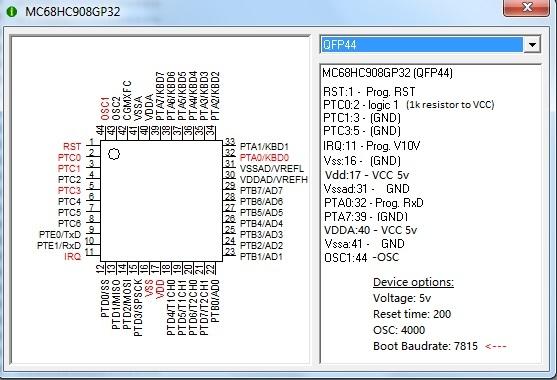Click the underlined 'Device options:' heading
The image size is (557, 380).
tap(413, 282)
